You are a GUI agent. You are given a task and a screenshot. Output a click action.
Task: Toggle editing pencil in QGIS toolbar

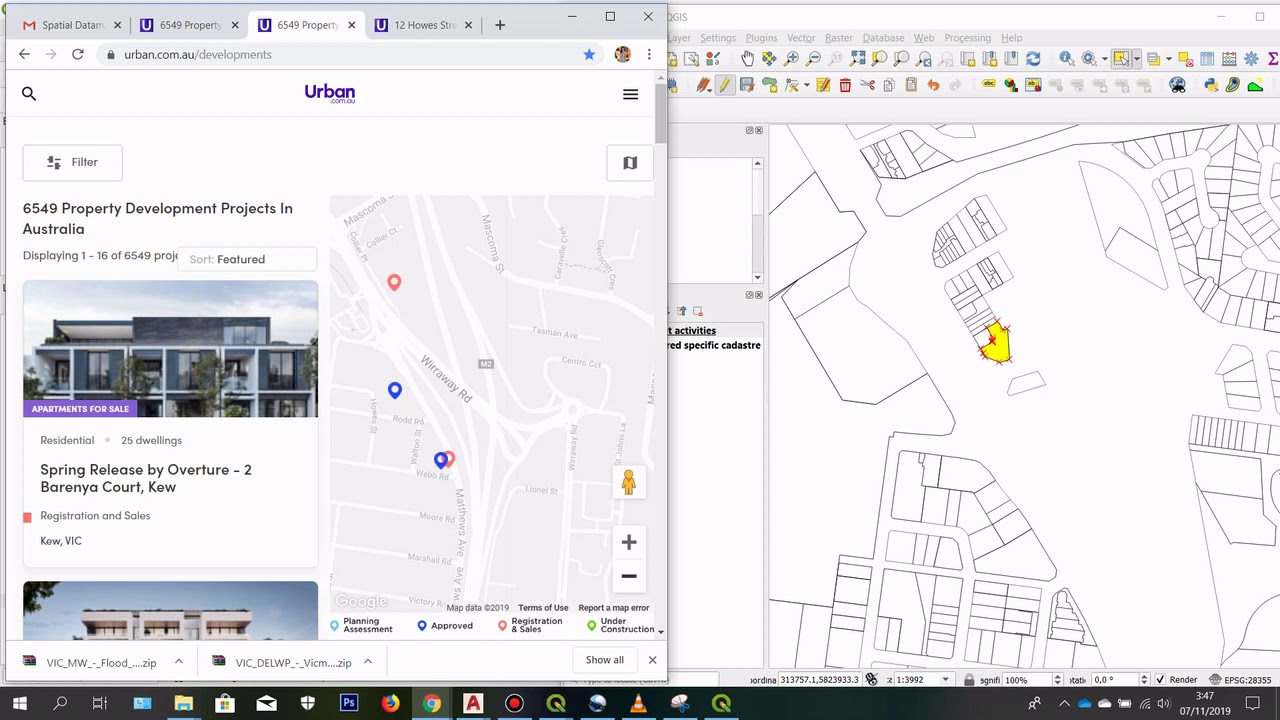click(x=724, y=85)
